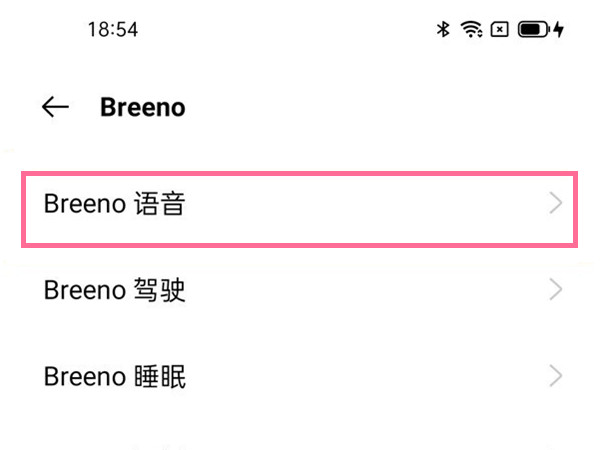The width and height of the screenshot is (600, 450).
Task: Click the 18:54 clock in status bar
Action: click(x=112, y=30)
